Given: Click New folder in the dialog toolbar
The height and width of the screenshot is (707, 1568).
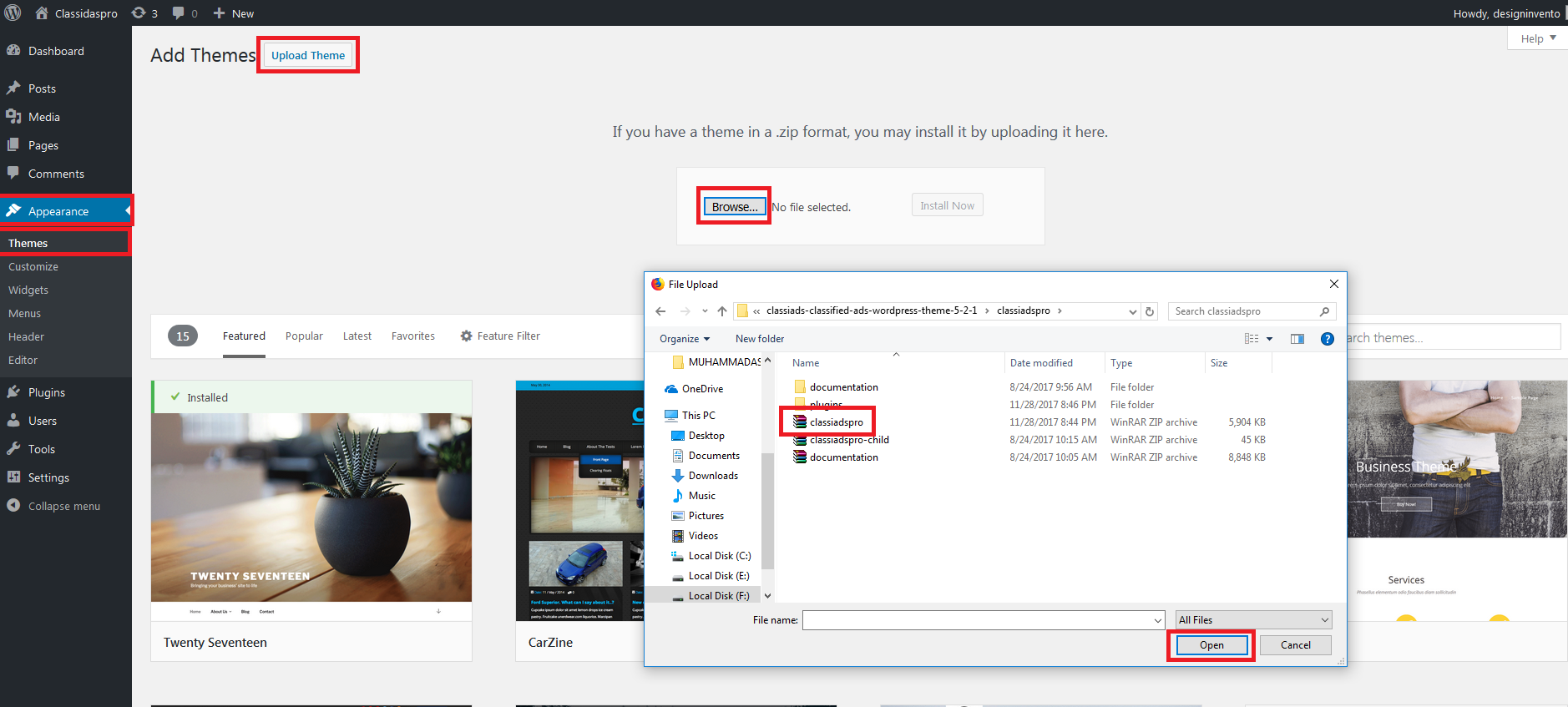Looking at the screenshot, I should [760, 339].
